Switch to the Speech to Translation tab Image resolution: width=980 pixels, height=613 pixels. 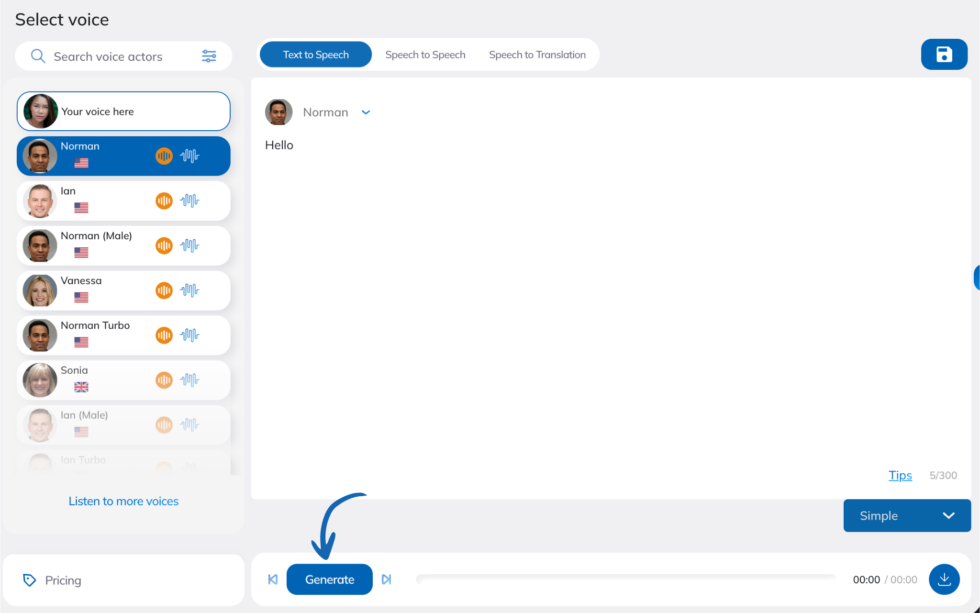click(x=538, y=54)
